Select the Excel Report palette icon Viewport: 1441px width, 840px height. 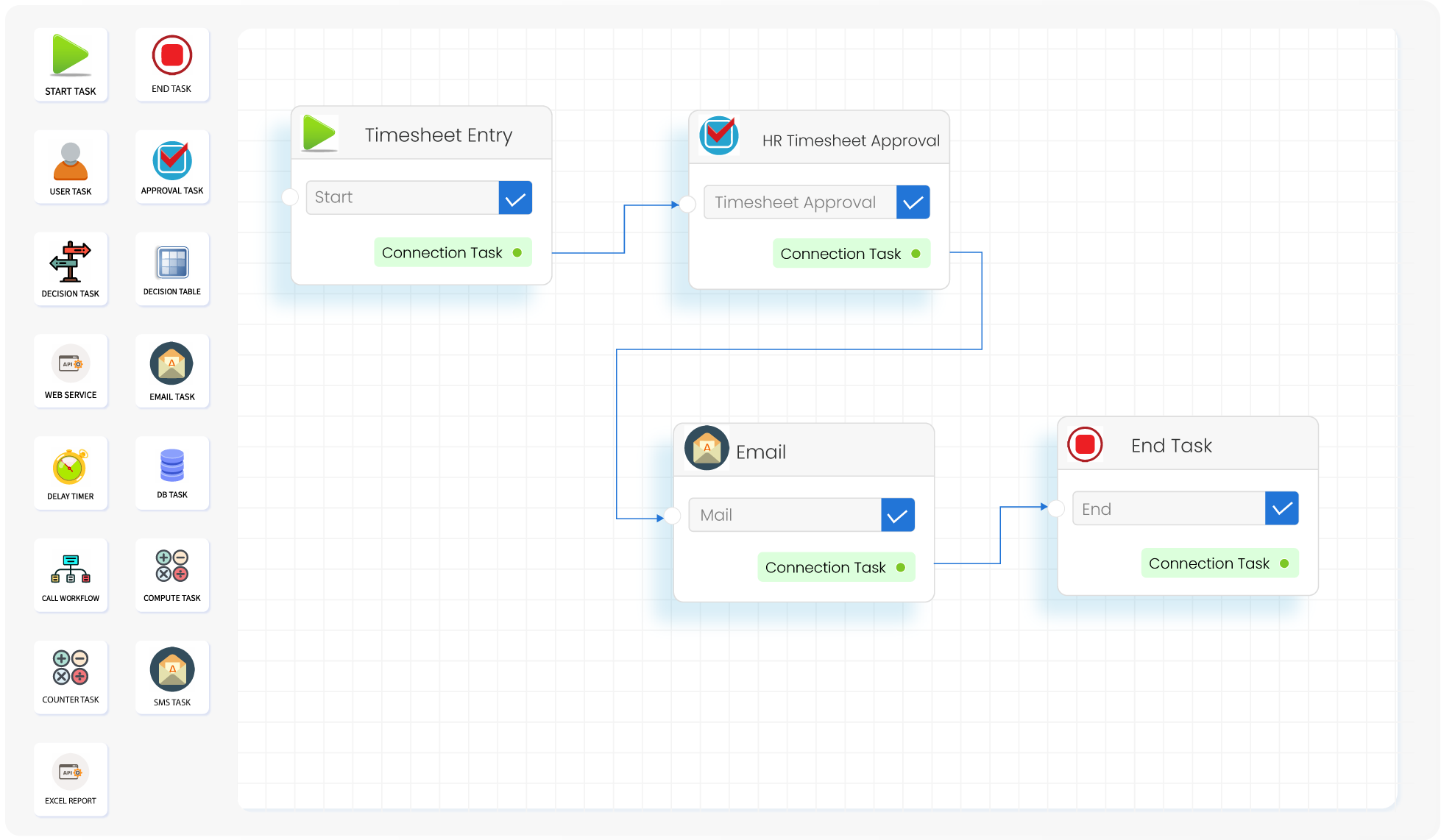point(71,772)
